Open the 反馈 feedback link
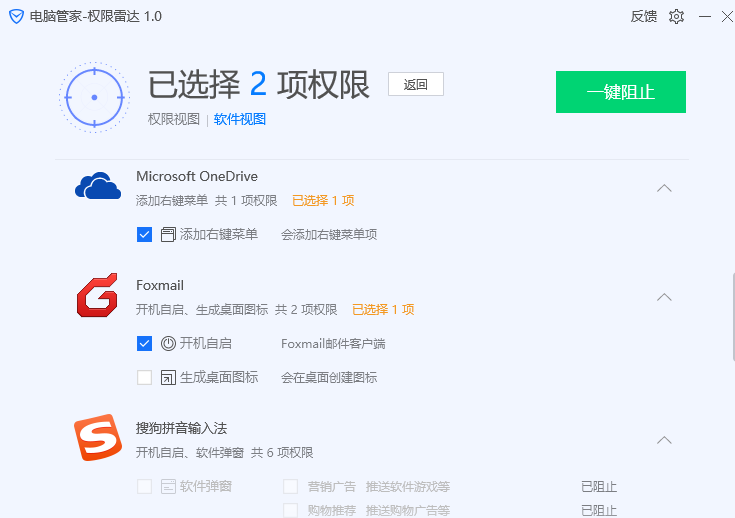Screen dimensions: 735x518 tap(644, 17)
